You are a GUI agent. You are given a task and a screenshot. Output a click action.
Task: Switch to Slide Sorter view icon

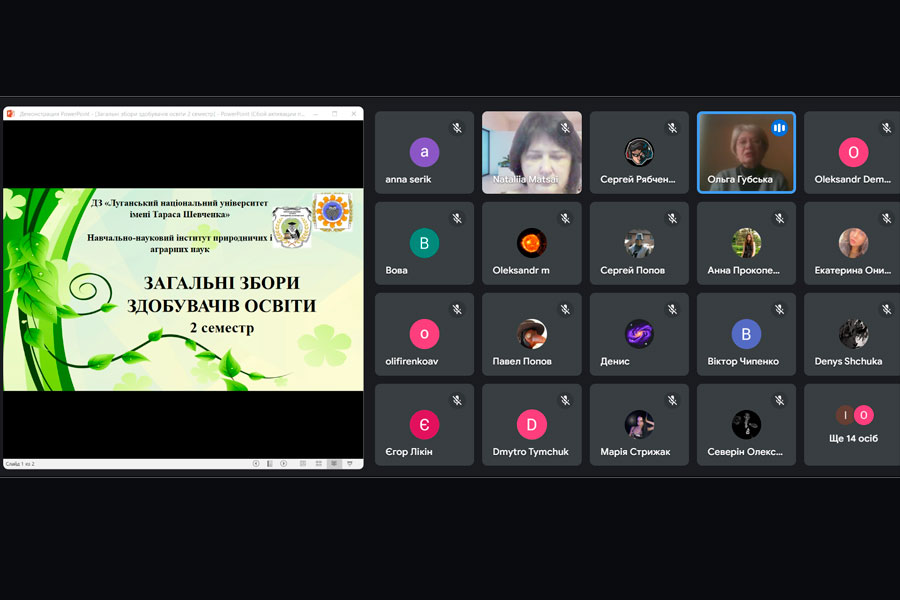click(x=319, y=463)
